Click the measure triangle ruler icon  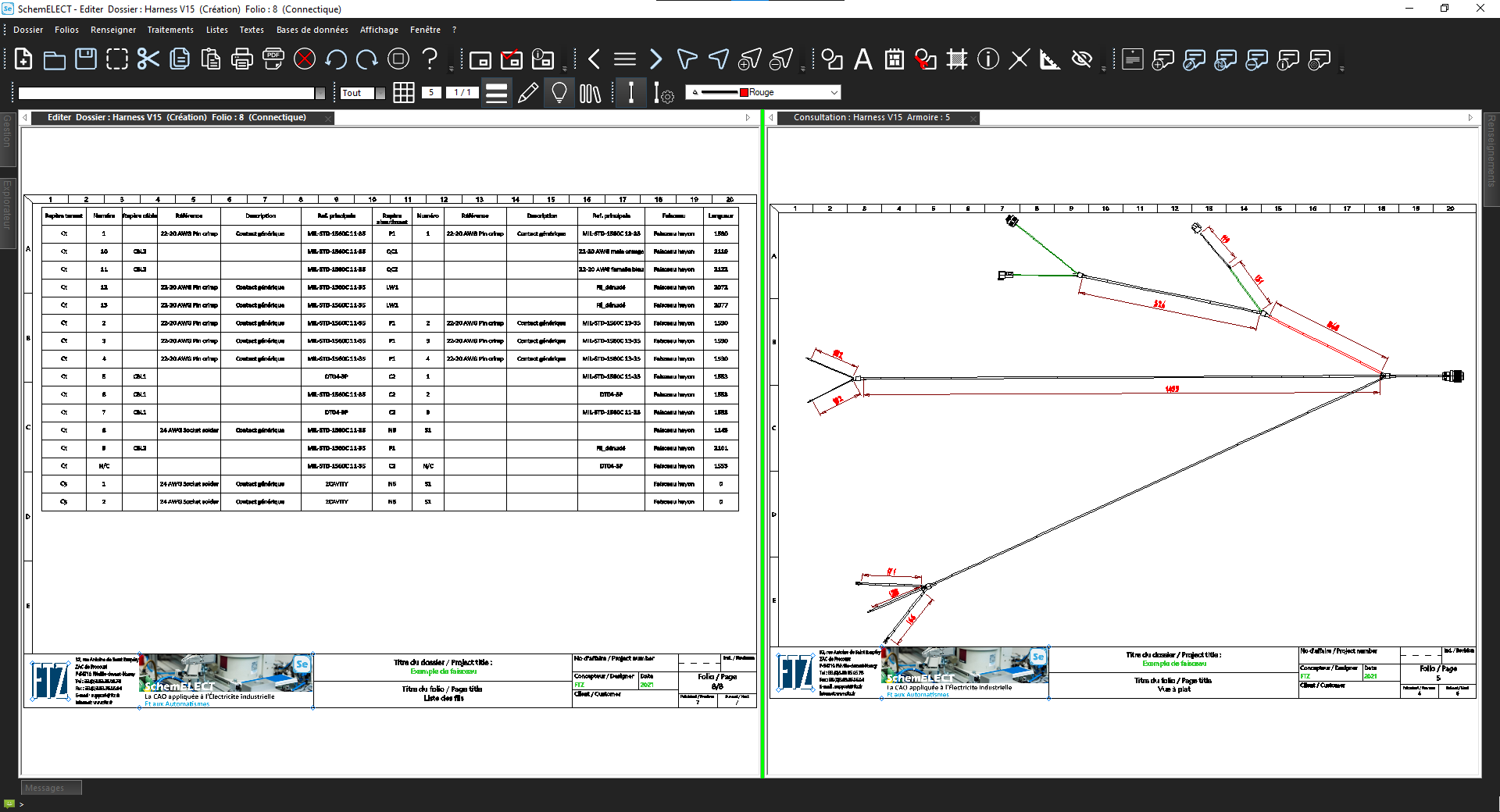click(x=1051, y=59)
